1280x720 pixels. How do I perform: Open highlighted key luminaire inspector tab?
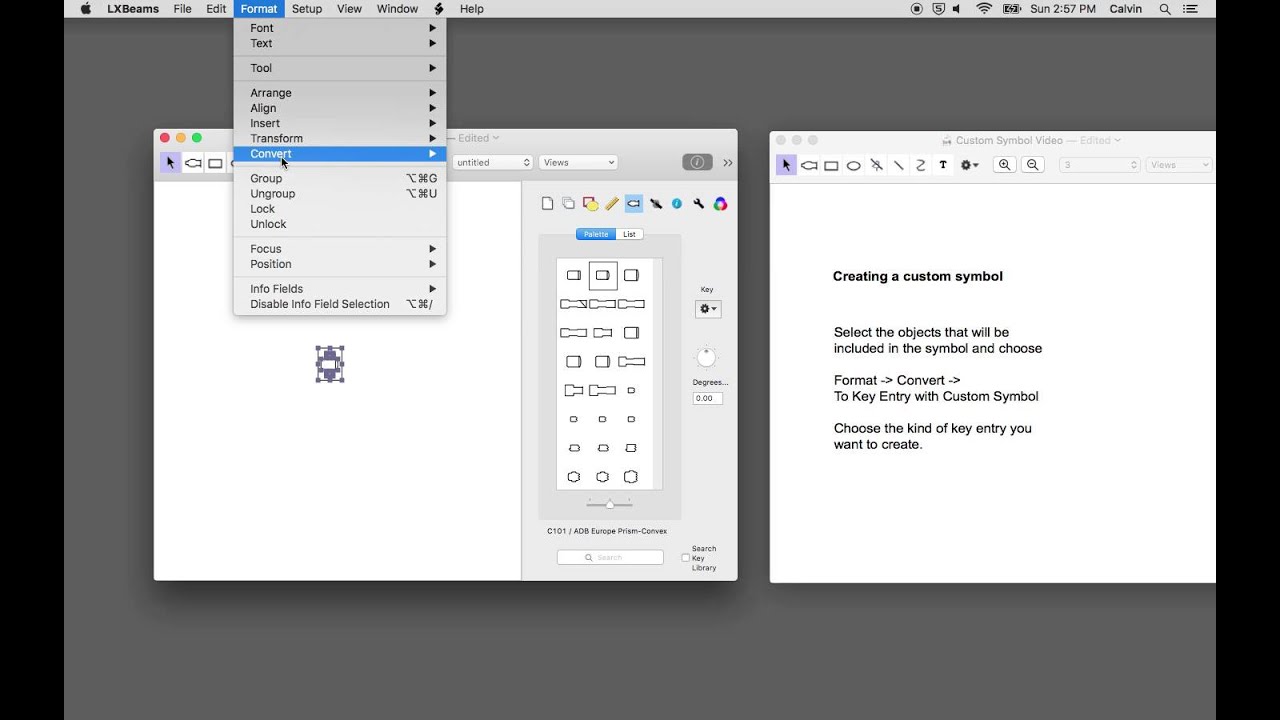coord(634,204)
